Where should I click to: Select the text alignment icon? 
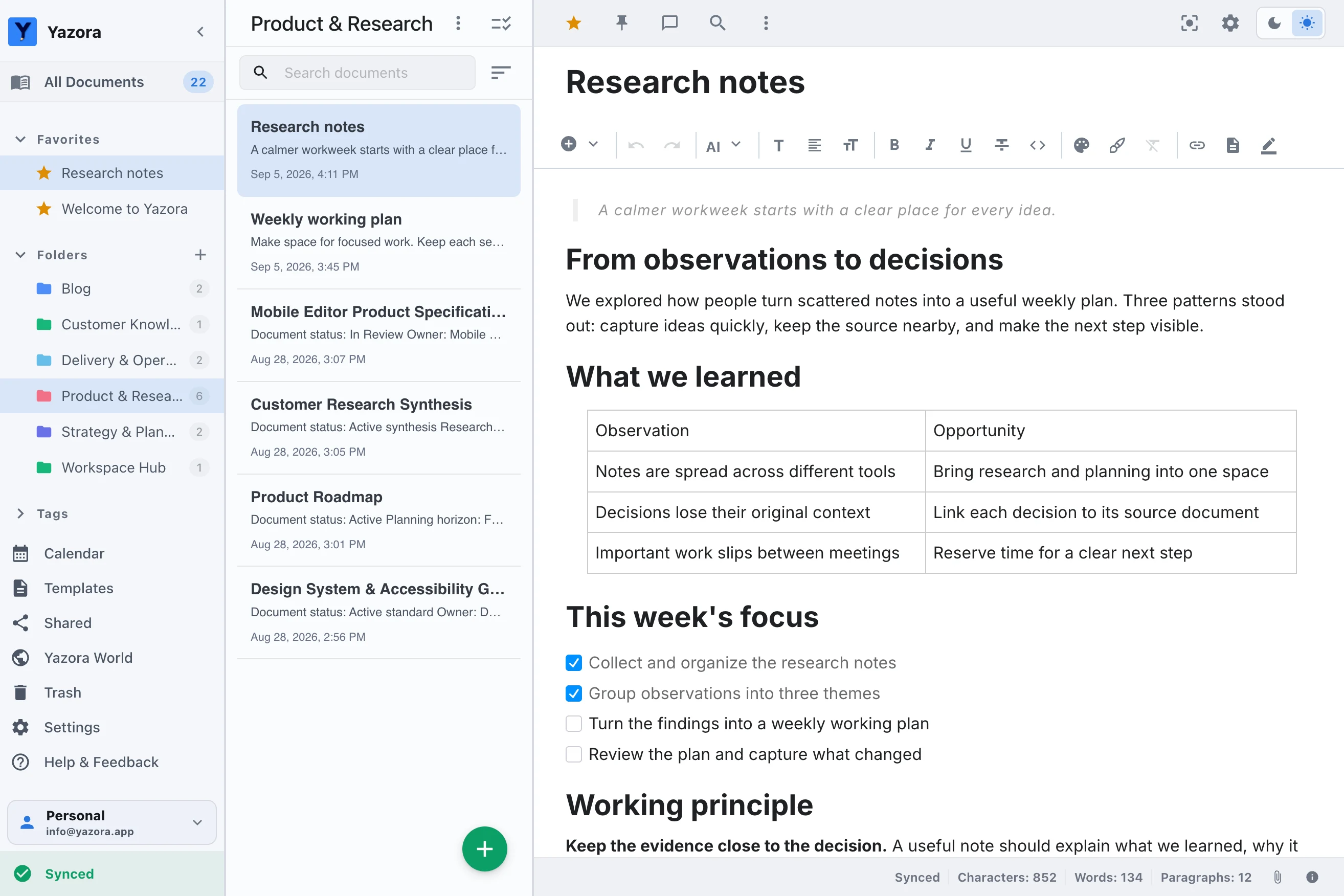pyautogui.click(x=814, y=145)
